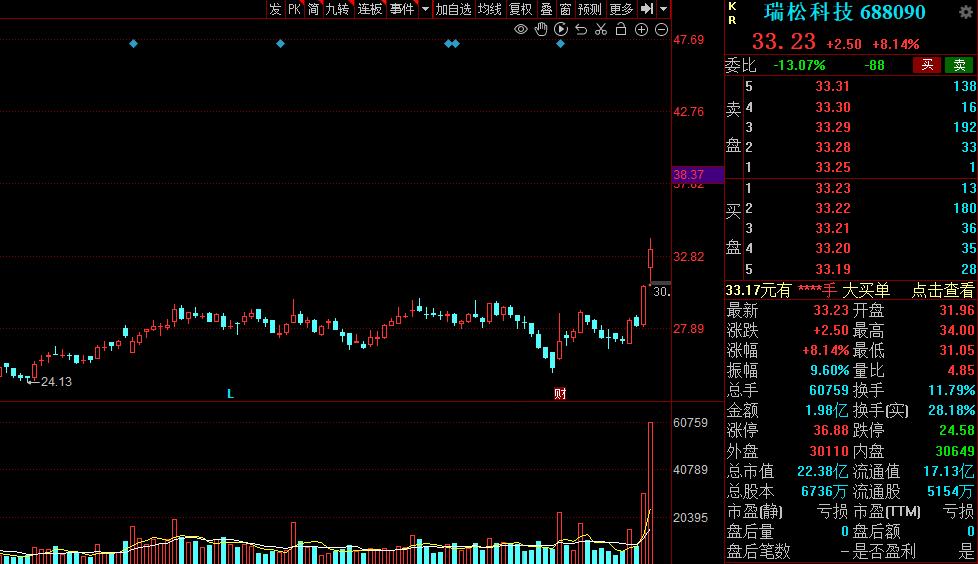Click the 点击查看 link
The width and height of the screenshot is (978, 564).
tap(942, 290)
